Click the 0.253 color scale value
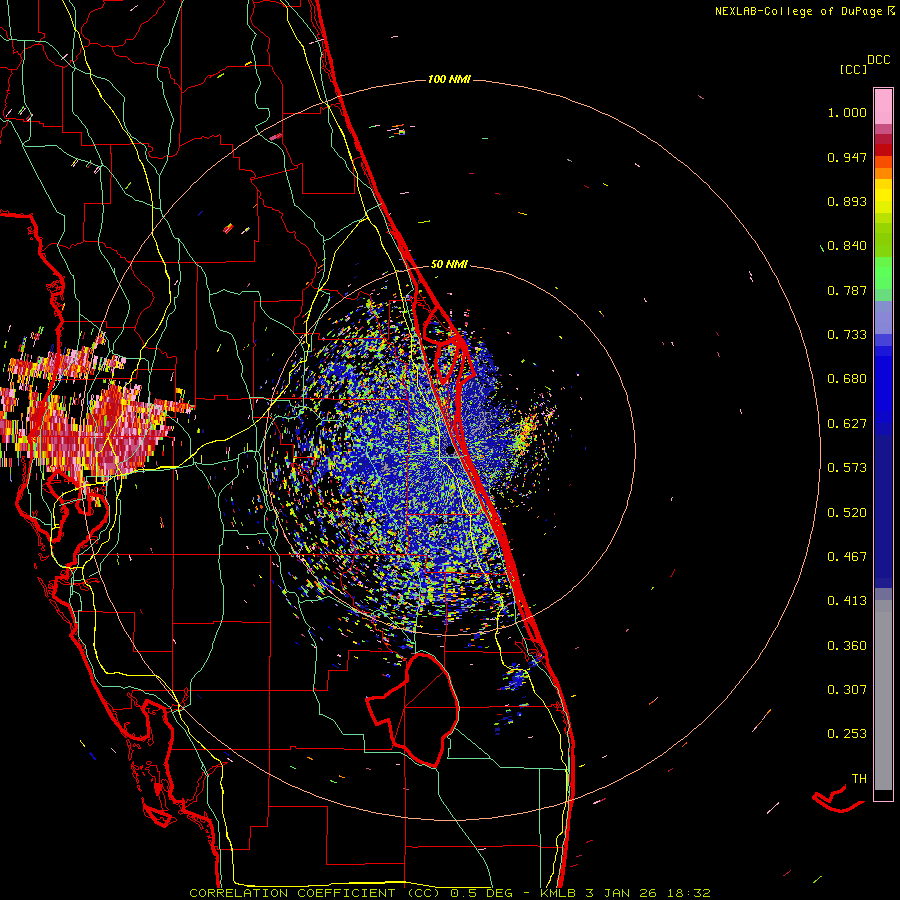This screenshot has height=900, width=900. [847, 734]
